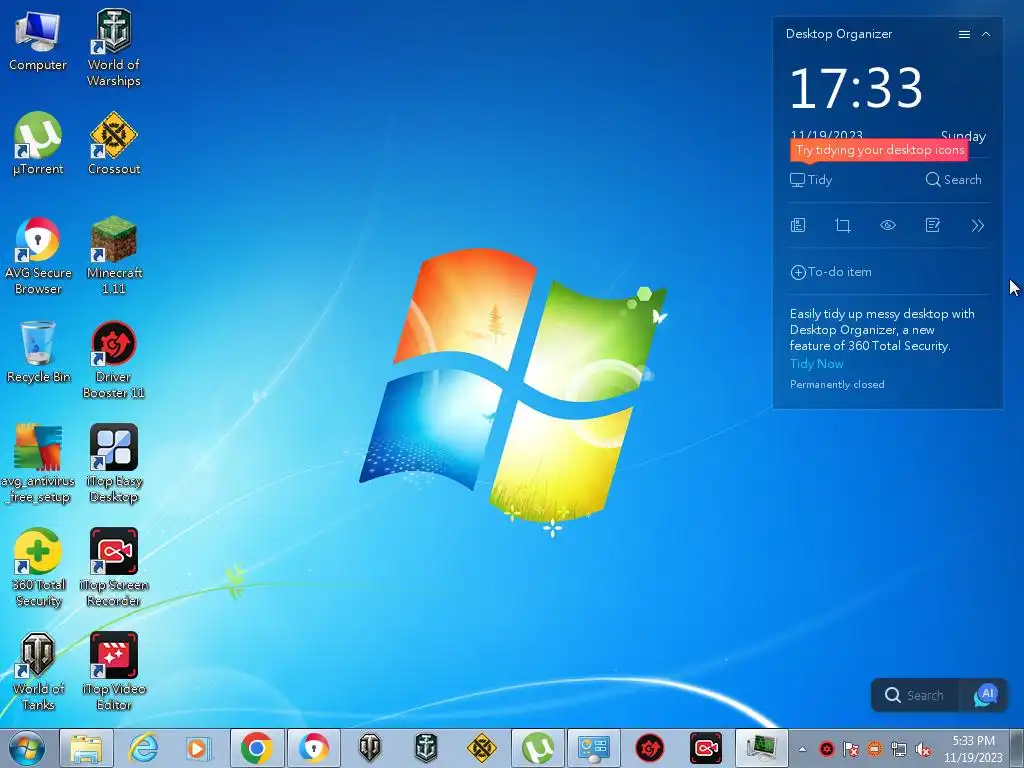Toggle the eye visibility icon in Desktop Organizer
This screenshot has width=1024, height=768.
[x=888, y=225]
